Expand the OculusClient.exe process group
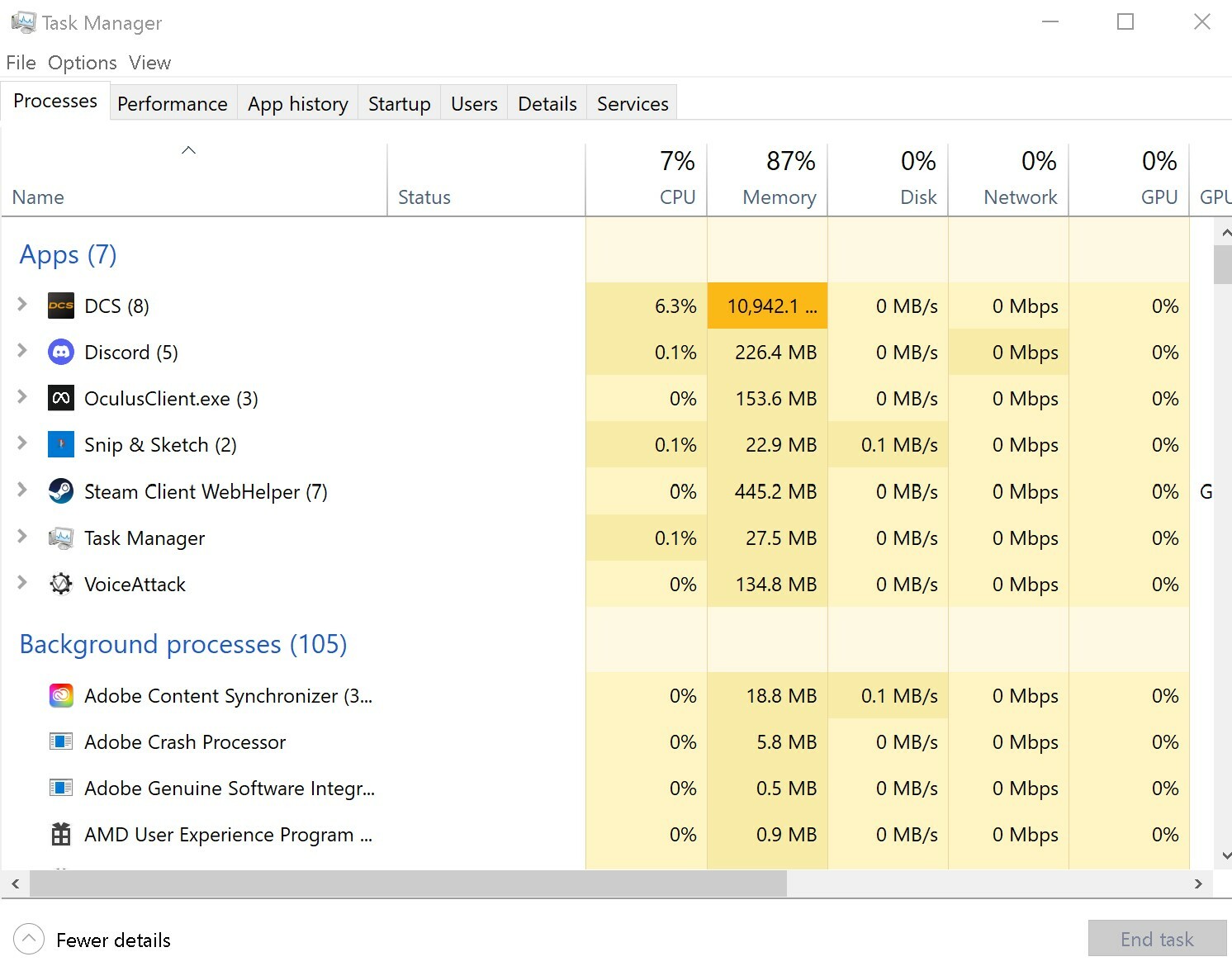Screen dimensions: 1232x971 22,397
